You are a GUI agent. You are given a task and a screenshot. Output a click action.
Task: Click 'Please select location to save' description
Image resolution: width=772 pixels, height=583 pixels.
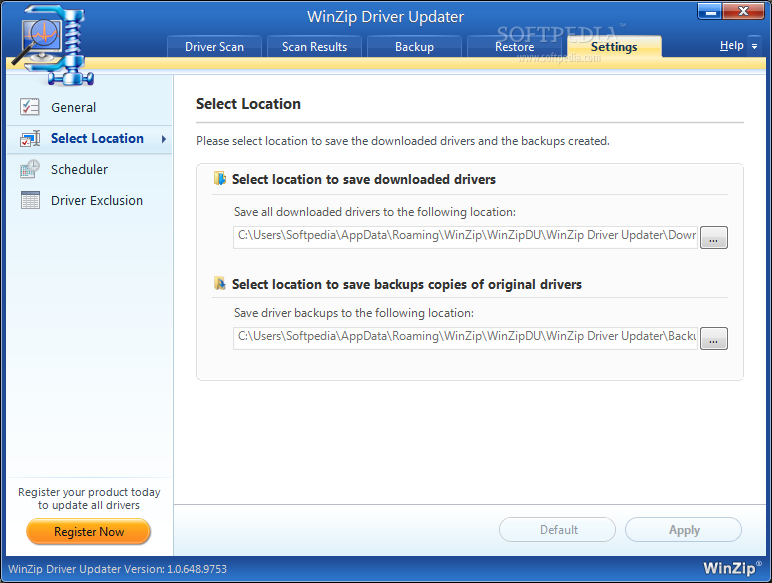(x=403, y=141)
